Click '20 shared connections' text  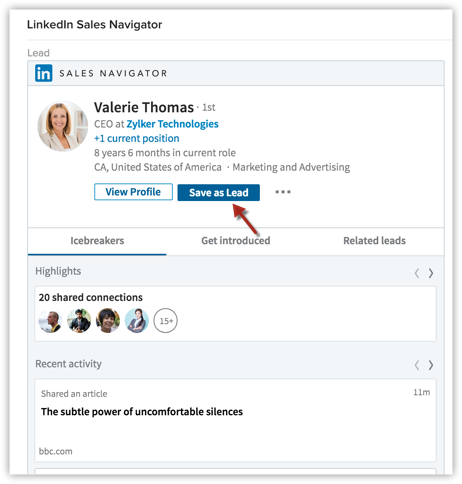click(91, 297)
